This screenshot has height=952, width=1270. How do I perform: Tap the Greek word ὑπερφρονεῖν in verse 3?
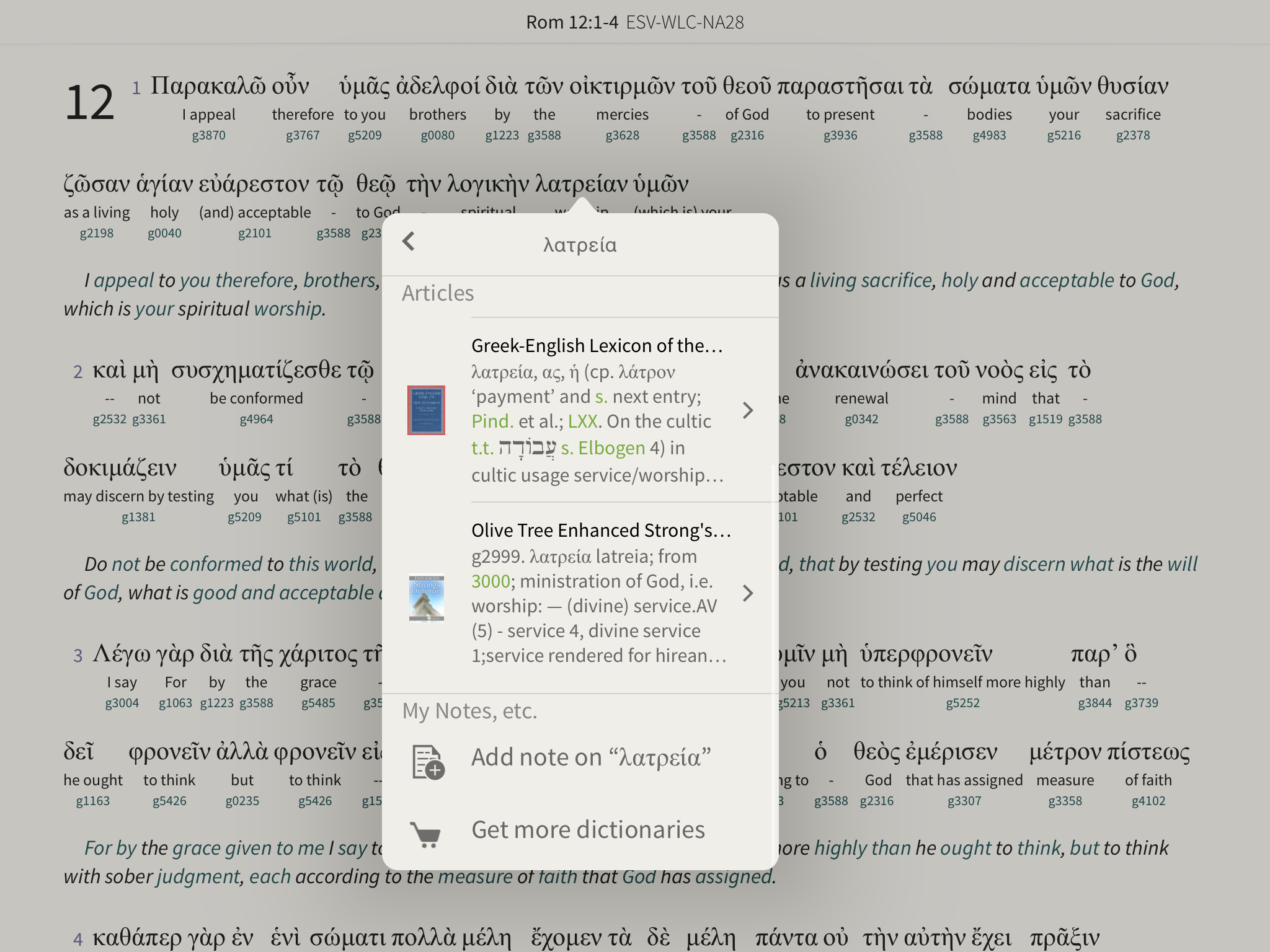pyautogui.click(x=926, y=654)
